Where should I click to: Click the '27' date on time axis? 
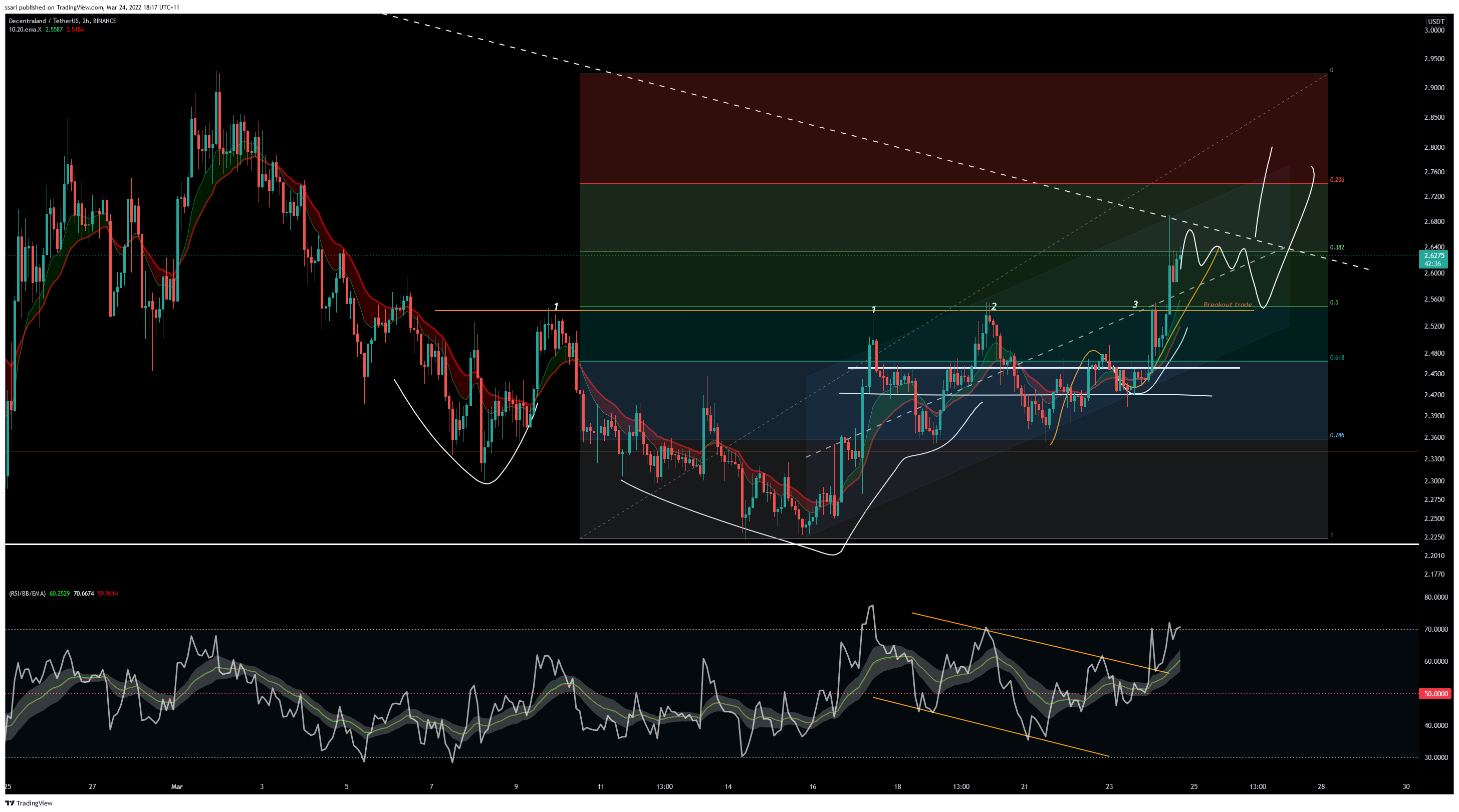click(92, 786)
